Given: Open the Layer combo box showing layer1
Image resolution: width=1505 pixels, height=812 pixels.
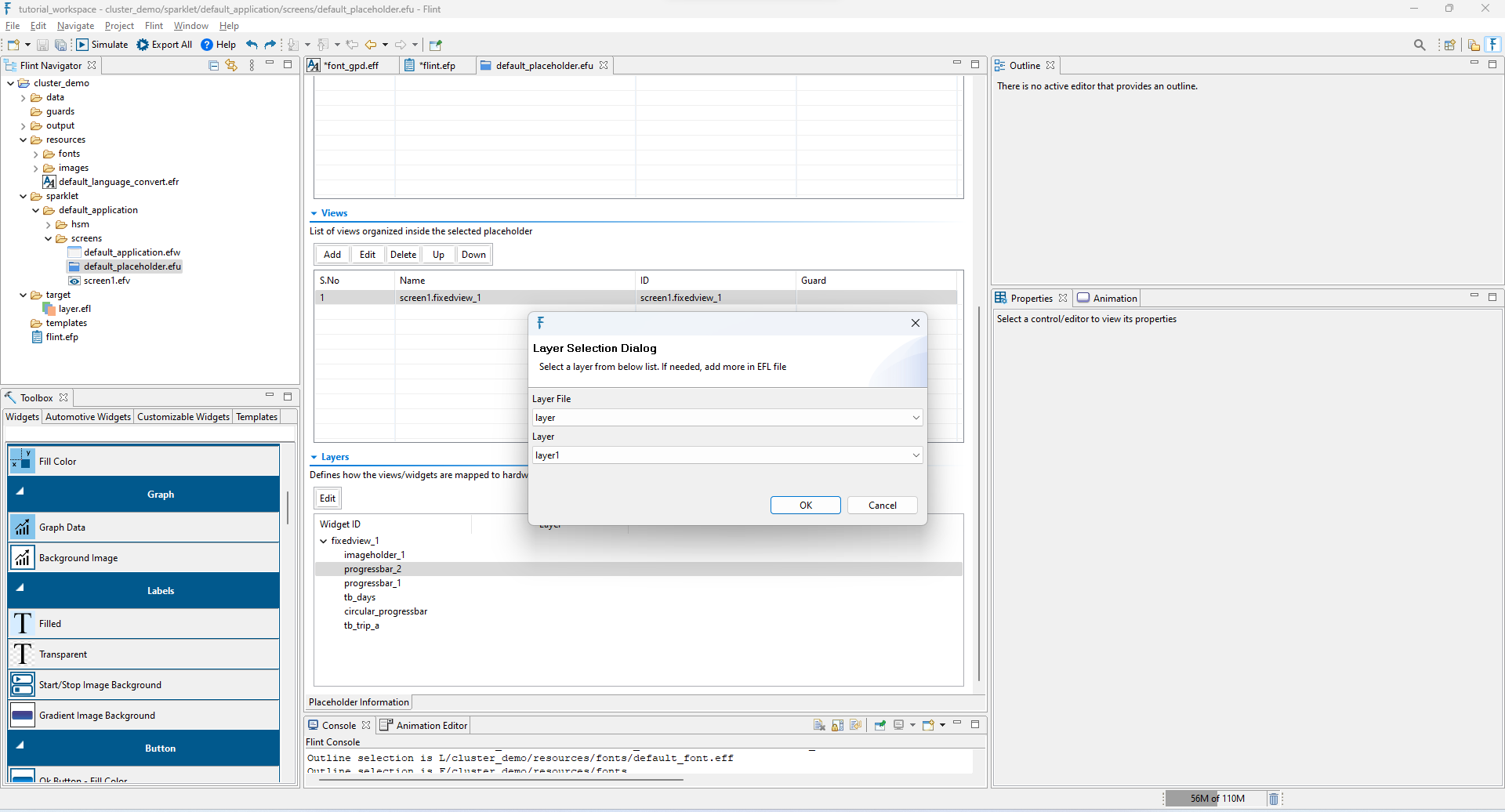Looking at the screenshot, I should click(x=727, y=455).
